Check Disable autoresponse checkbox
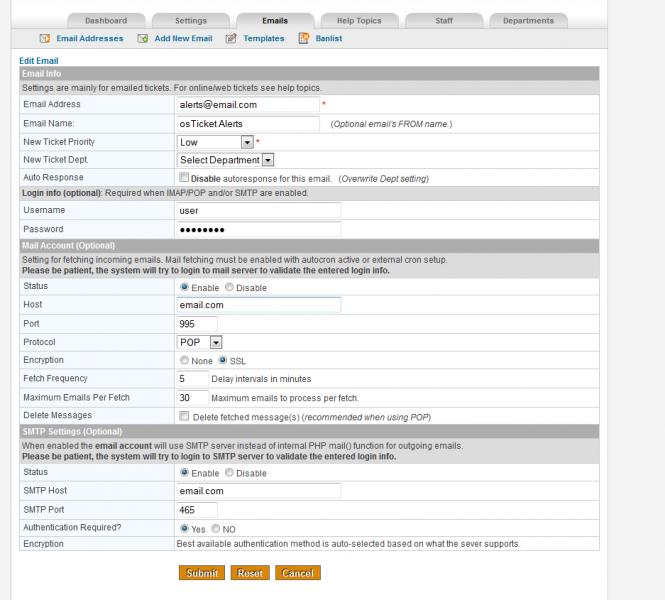 pyautogui.click(x=184, y=178)
